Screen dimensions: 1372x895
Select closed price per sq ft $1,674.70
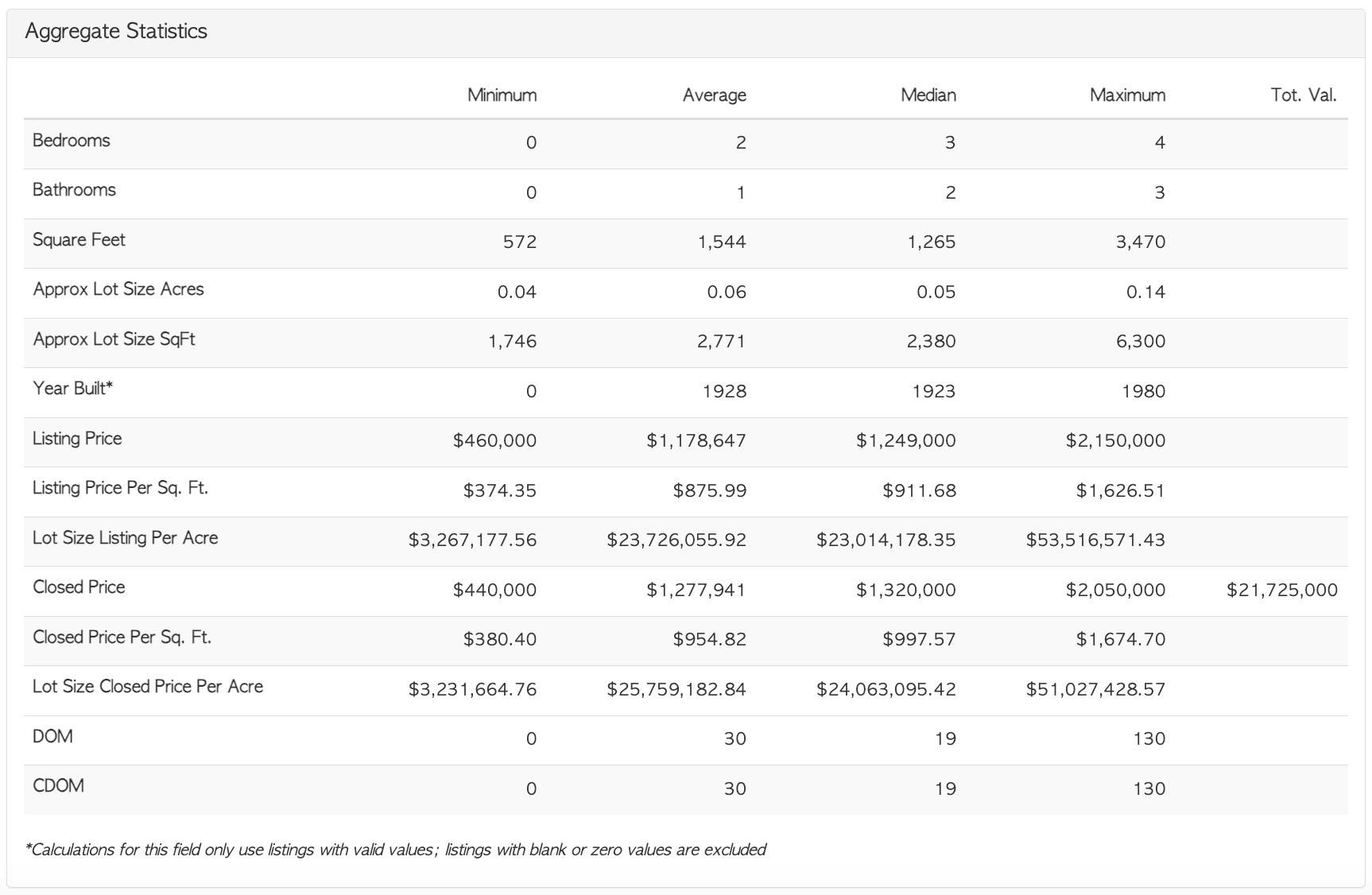coord(1121,639)
